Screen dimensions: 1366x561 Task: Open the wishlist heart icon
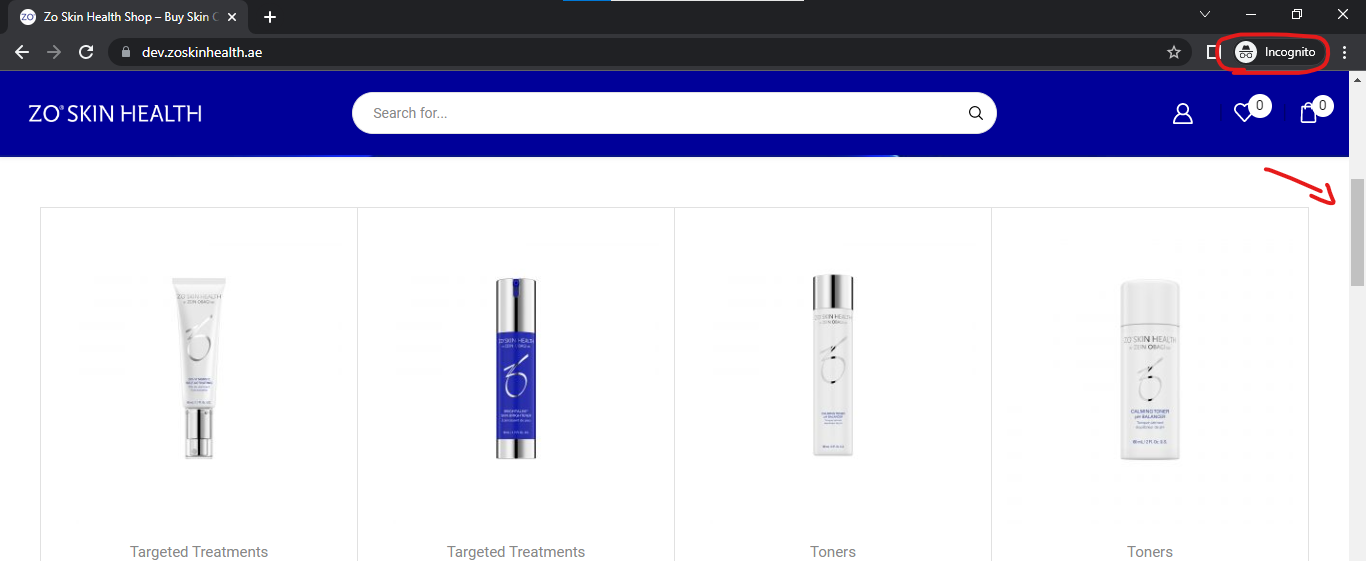click(1243, 113)
